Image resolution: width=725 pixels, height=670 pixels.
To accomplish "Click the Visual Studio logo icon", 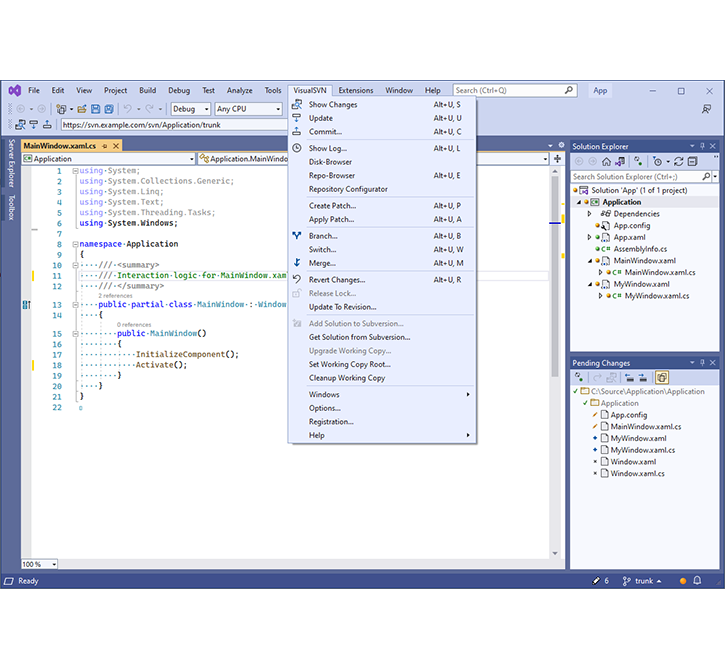I will click(15, 91).
